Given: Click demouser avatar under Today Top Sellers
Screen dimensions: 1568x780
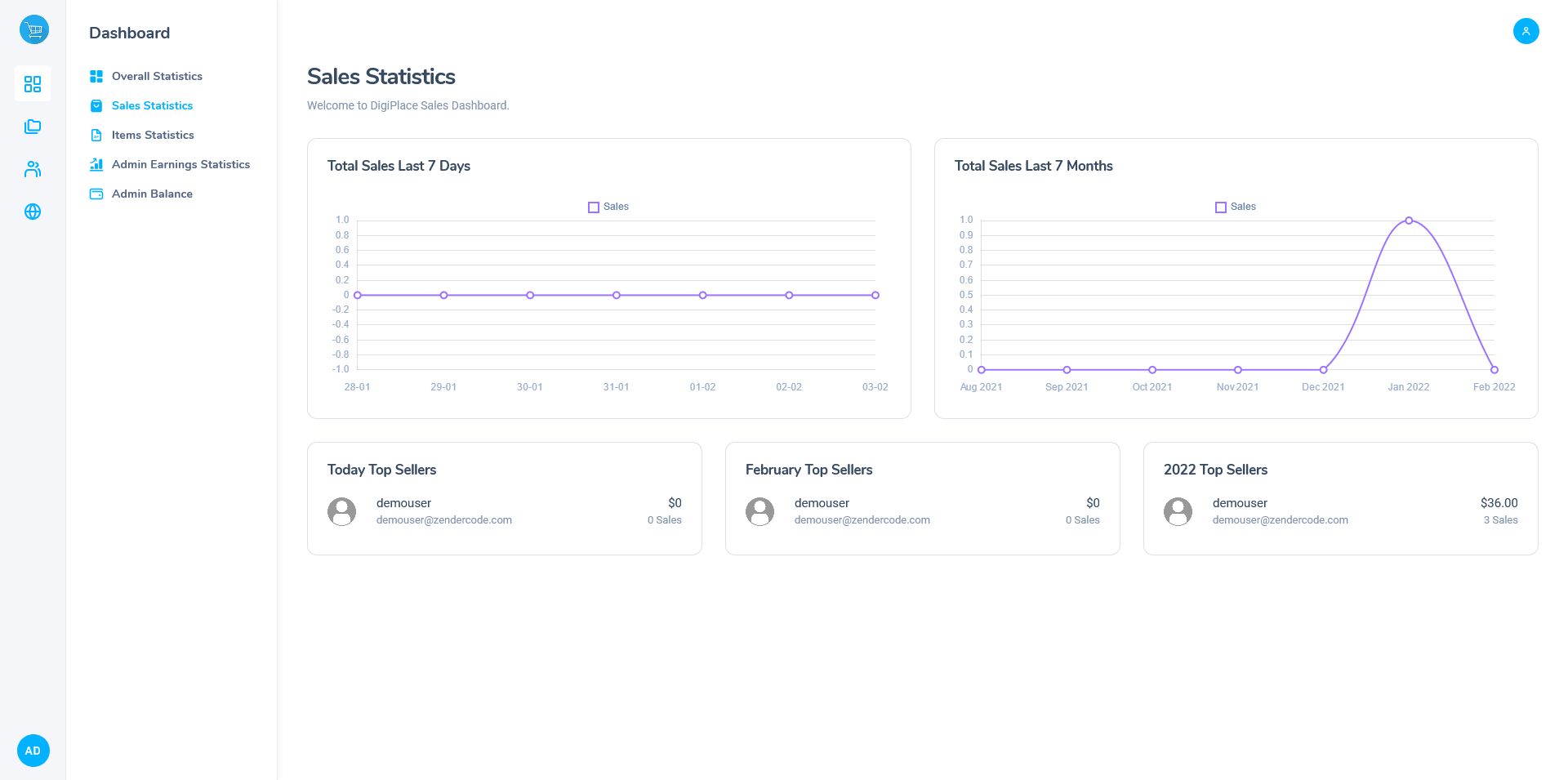Looking at the screenshot, I should coord(341,511).
